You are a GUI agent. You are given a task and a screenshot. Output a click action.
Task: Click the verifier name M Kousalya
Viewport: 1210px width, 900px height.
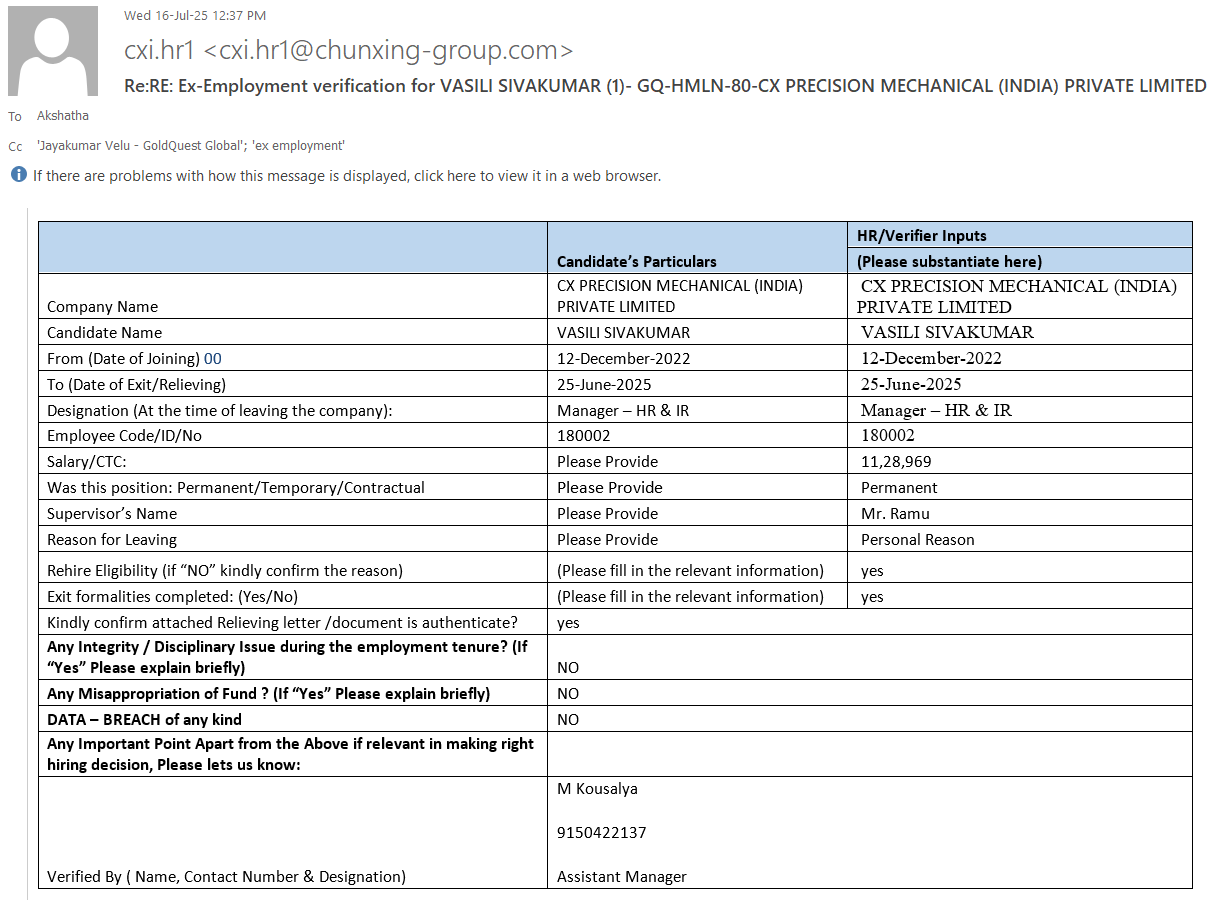coord(597,789)
